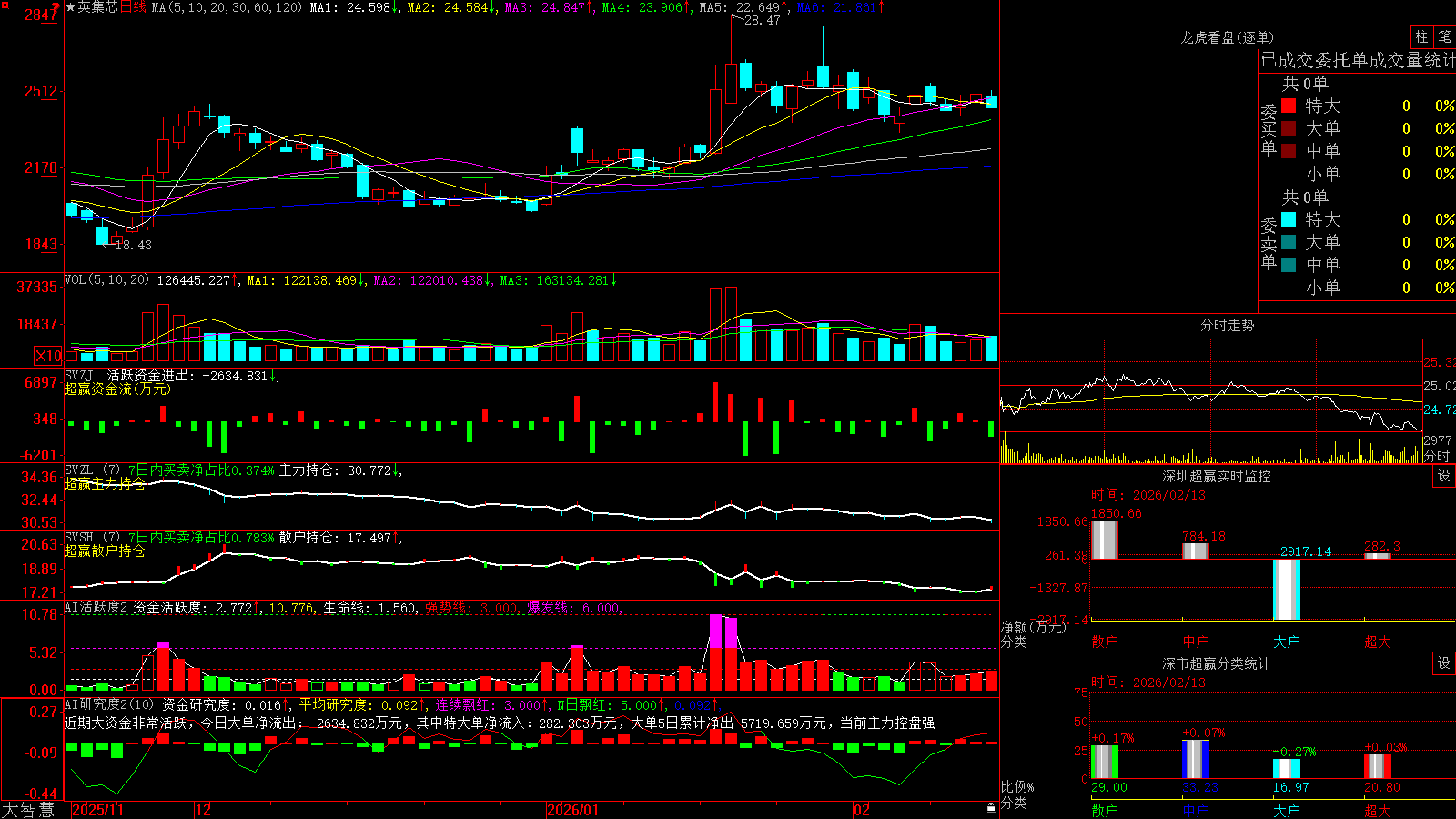Select the SVZL indicator label

(x=79, y=470)
